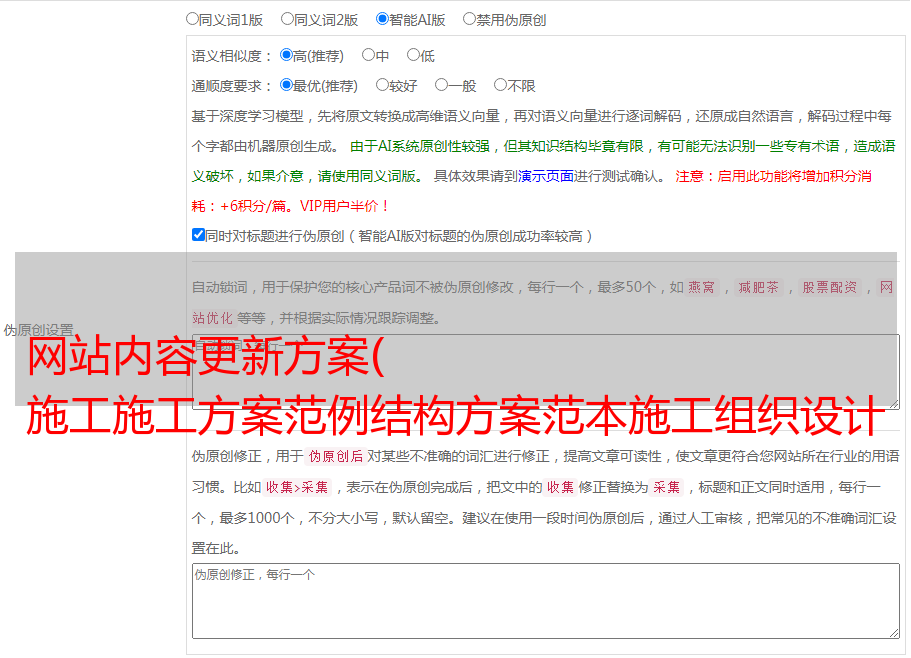Click the 收集>采集 example tag

click(297, 487)
